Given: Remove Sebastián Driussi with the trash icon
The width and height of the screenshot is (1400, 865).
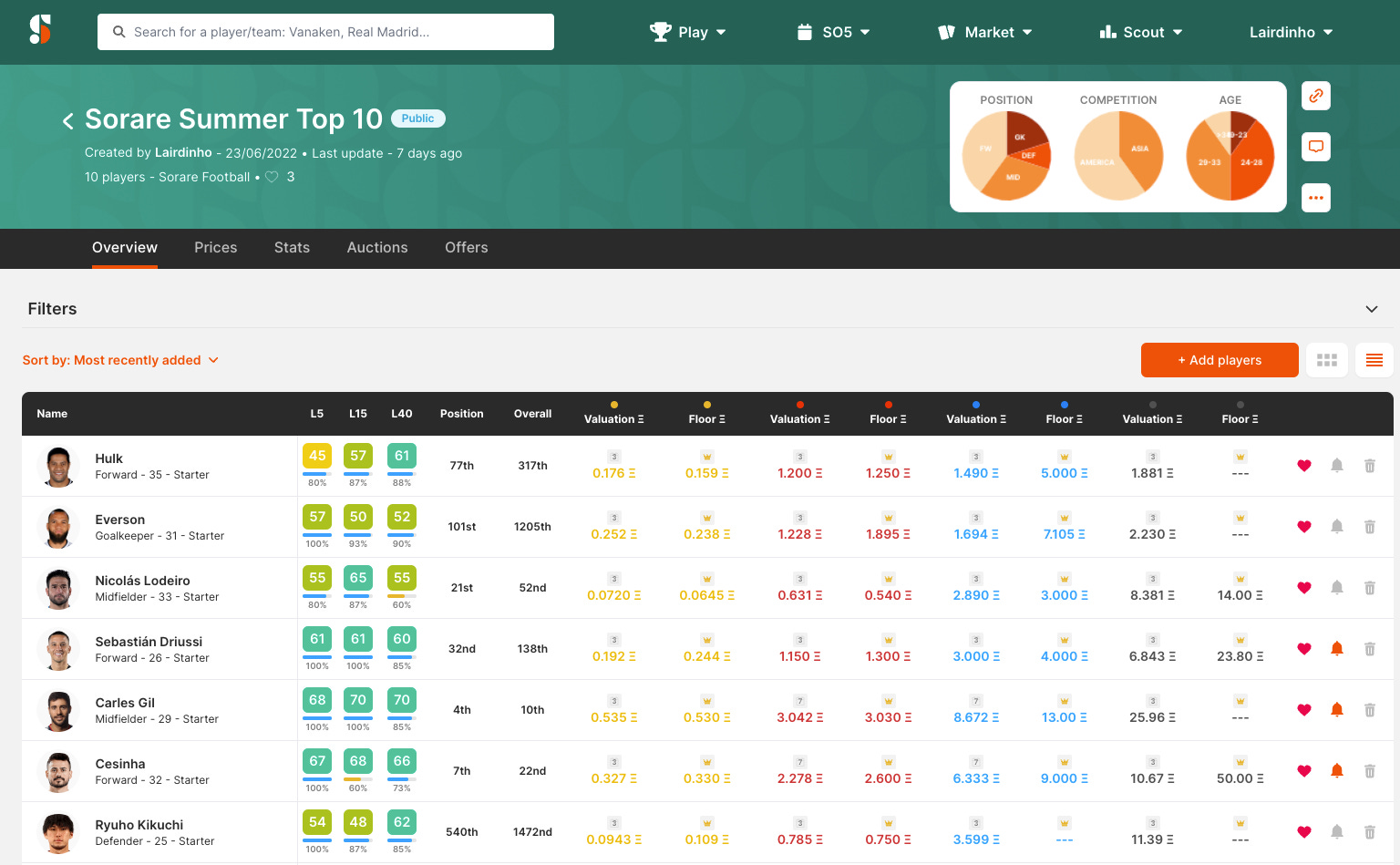Looking at the screenshot, I should (x=1370, y=649).
